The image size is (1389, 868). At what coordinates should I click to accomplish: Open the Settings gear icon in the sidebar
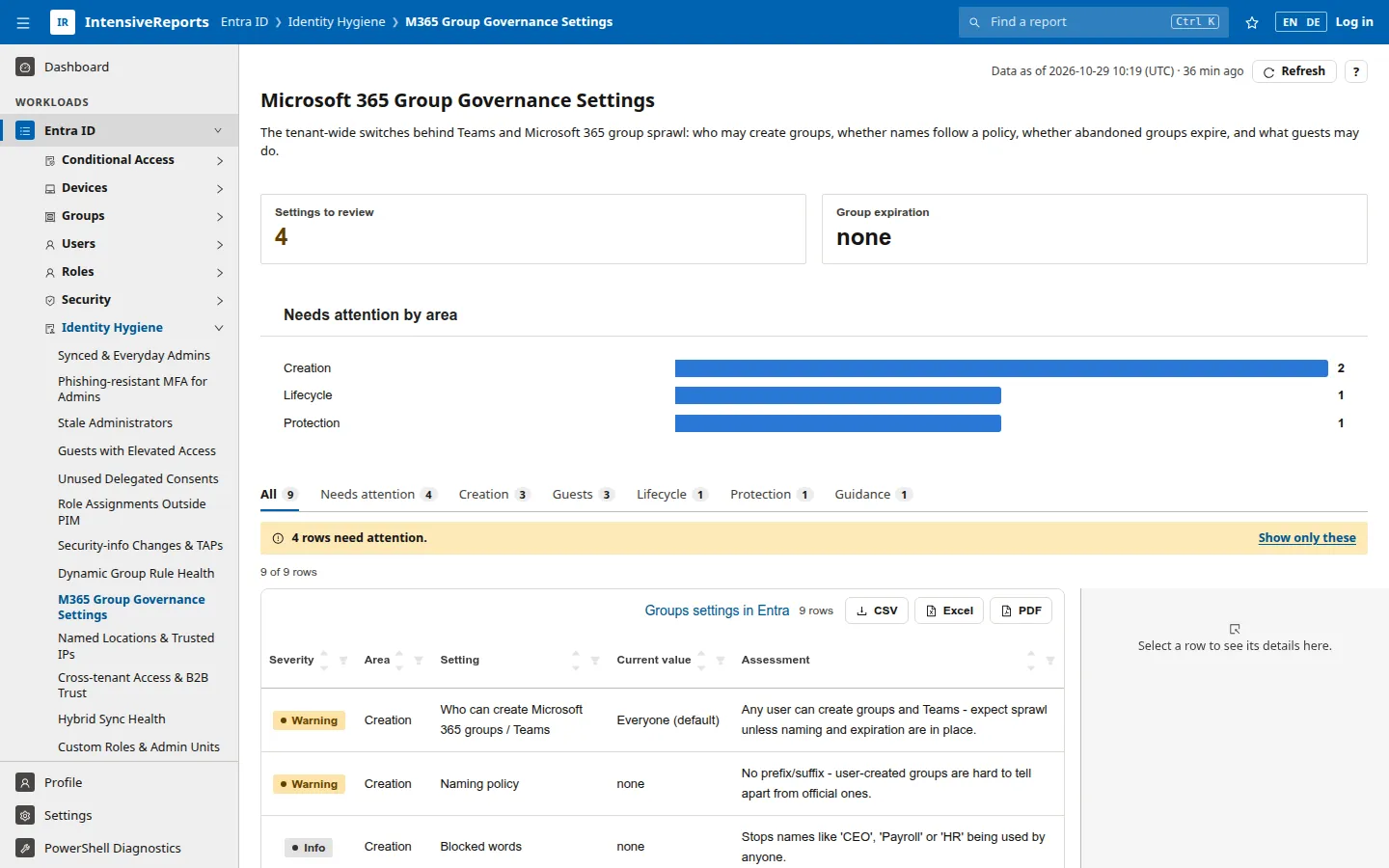point(25,815)
